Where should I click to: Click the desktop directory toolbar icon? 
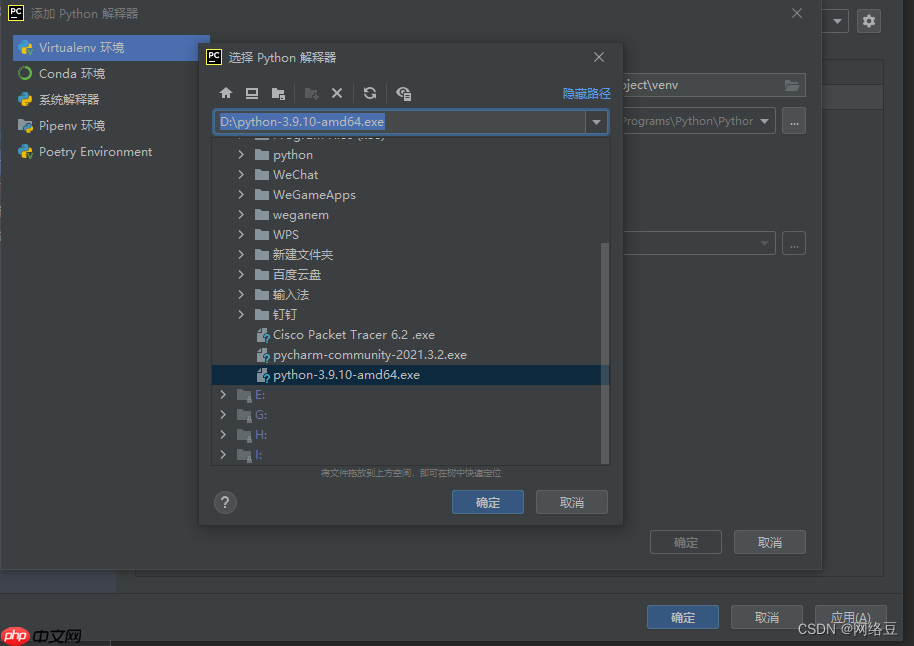coord(252,93)
